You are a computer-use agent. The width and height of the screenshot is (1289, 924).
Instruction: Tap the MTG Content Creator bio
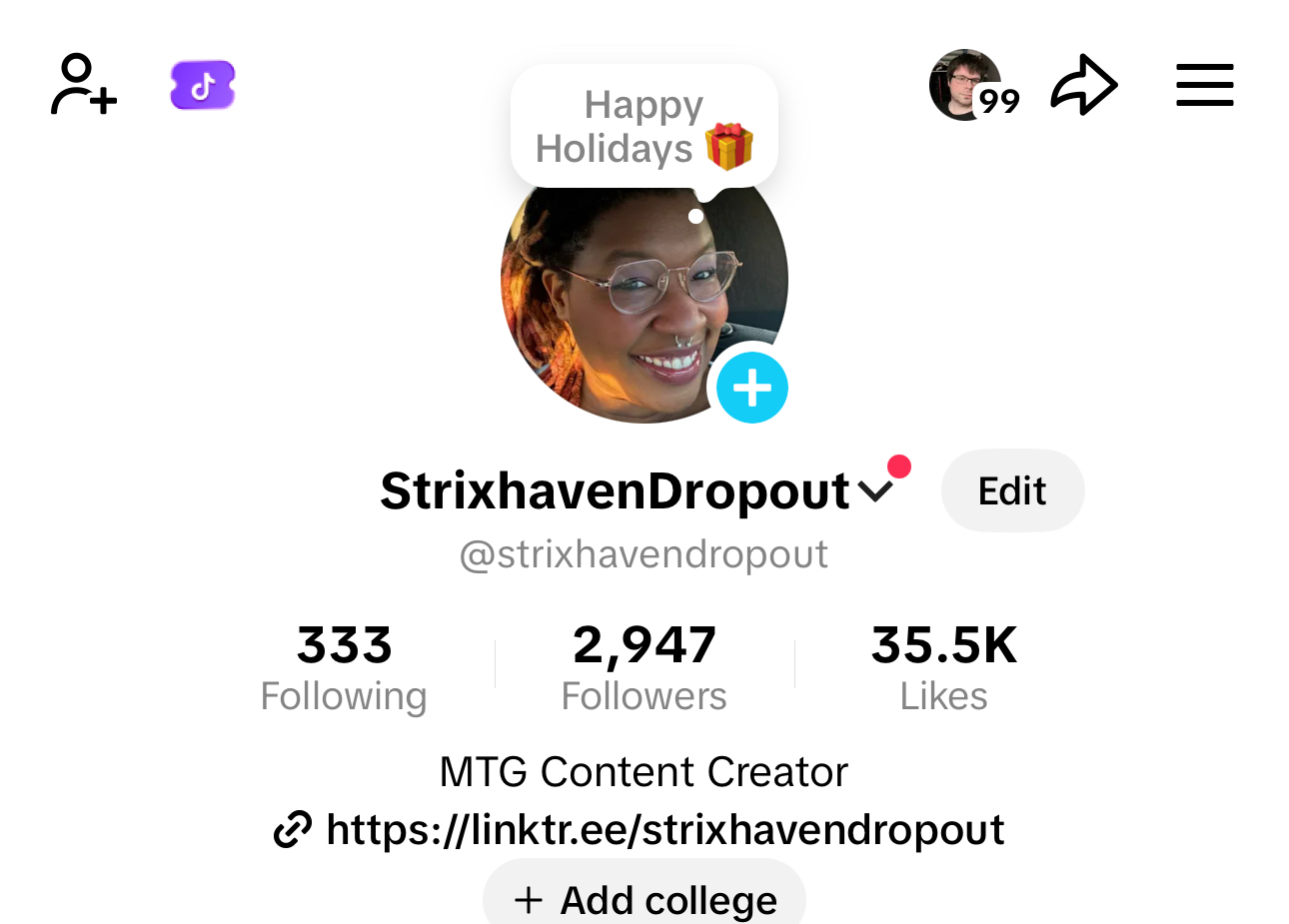coord(644,772)
